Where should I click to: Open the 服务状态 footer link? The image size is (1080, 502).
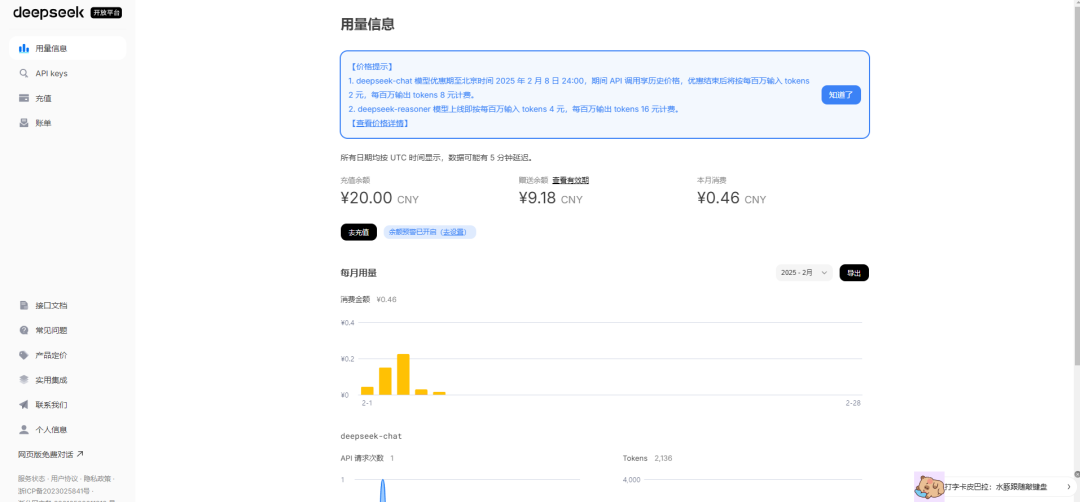[x=32, y=478]
